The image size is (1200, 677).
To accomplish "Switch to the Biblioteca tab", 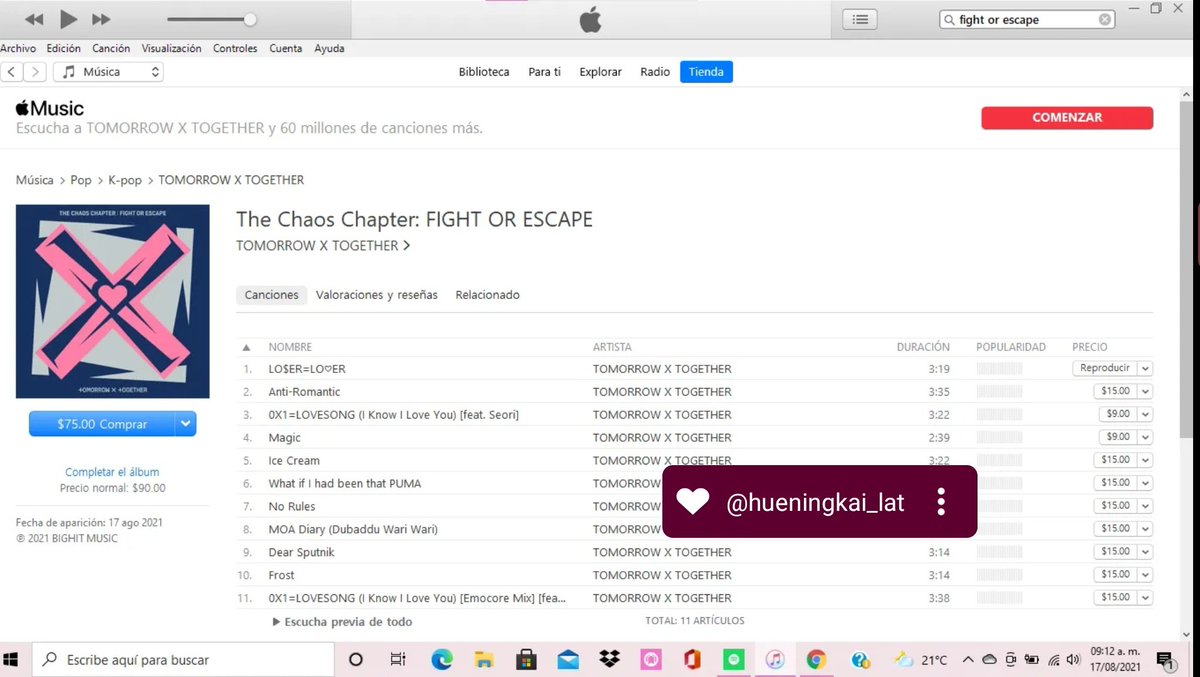I will [x=484, y=72].
